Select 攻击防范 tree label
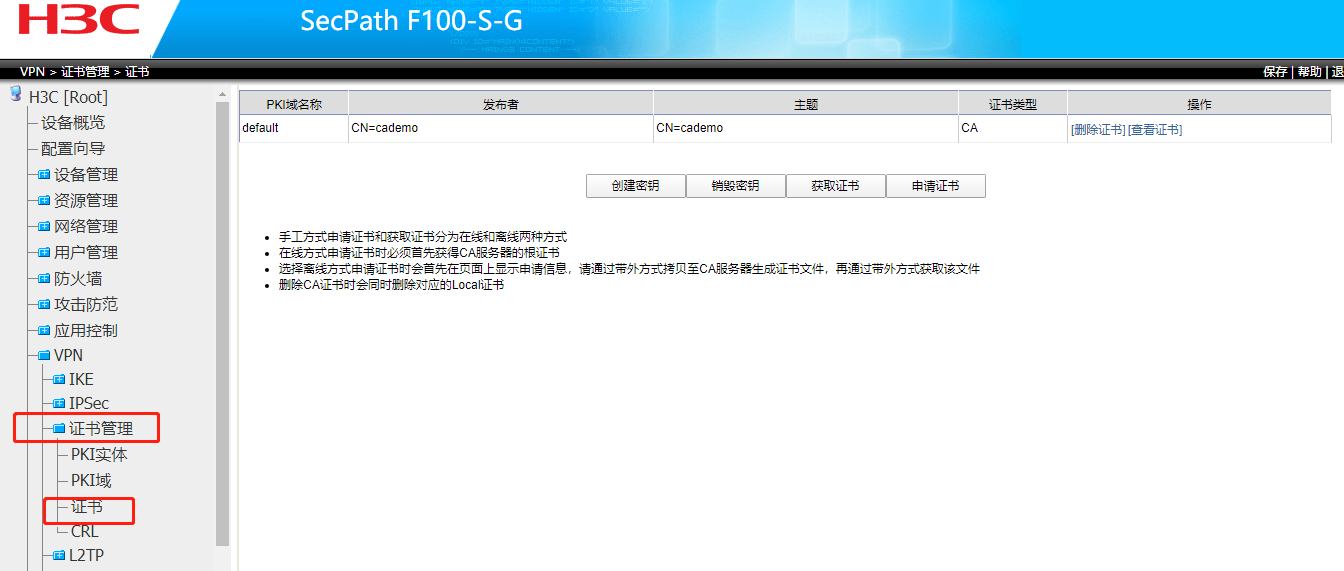The image size is (1344, 571). click(x=86, y=304)
